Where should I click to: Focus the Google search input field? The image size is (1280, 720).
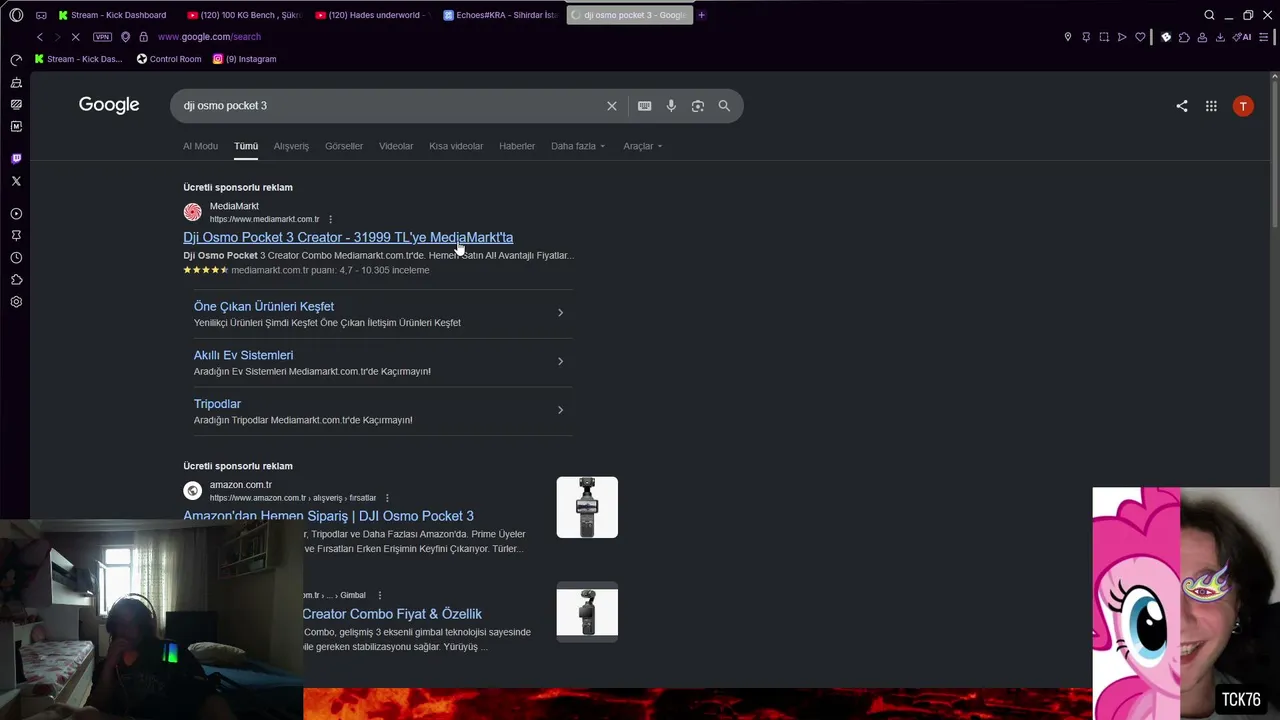[x=390, y=106]
